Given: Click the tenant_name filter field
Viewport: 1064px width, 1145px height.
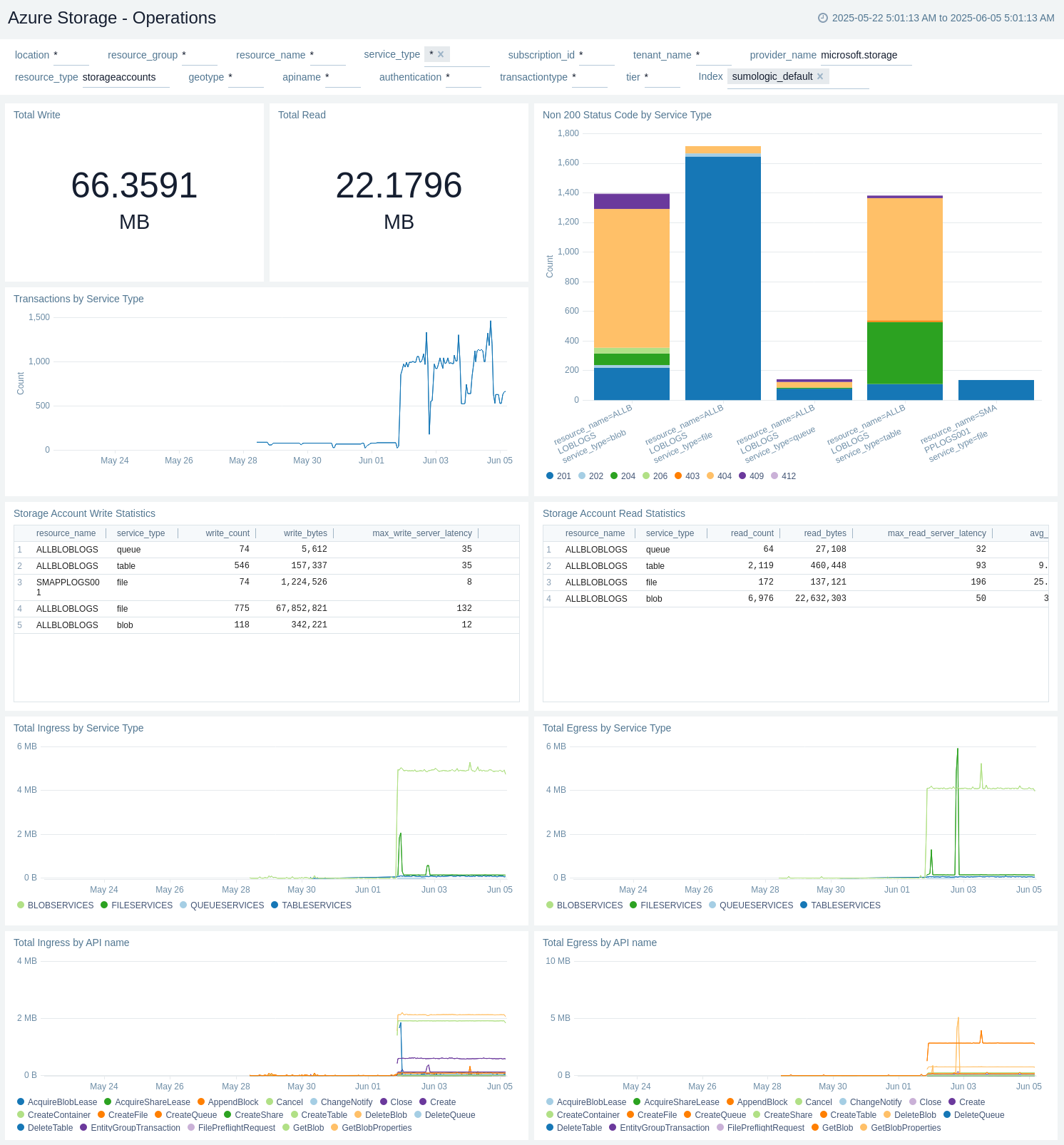Looking at the screenshot, I should 714,56.
